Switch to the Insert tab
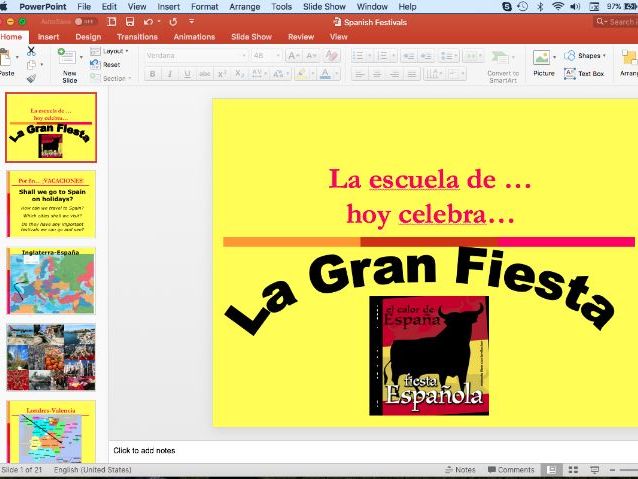 click(x=48, y=37)
